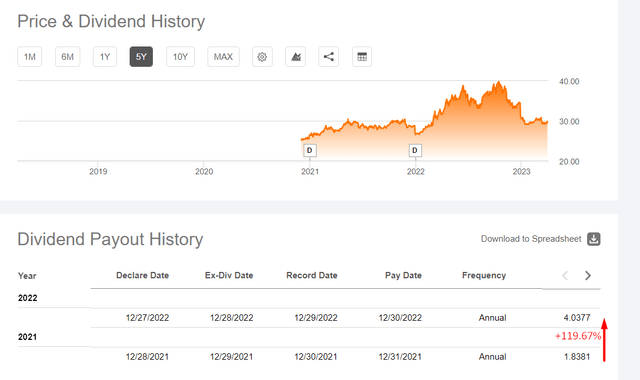Click record date 12/30/2021

click(x=316, y=357)
